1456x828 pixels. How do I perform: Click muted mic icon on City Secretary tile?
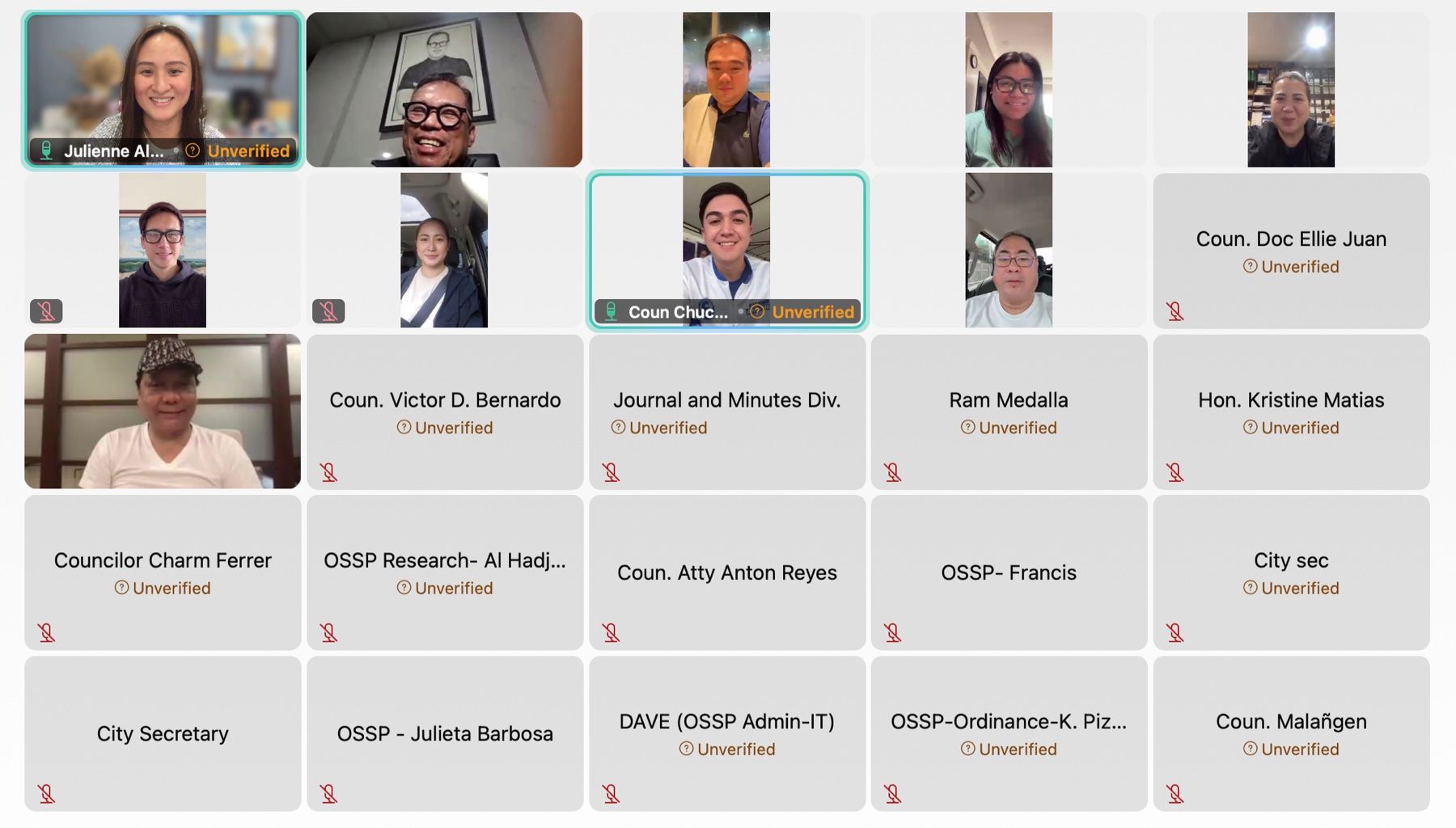click(x=47, y=794)
